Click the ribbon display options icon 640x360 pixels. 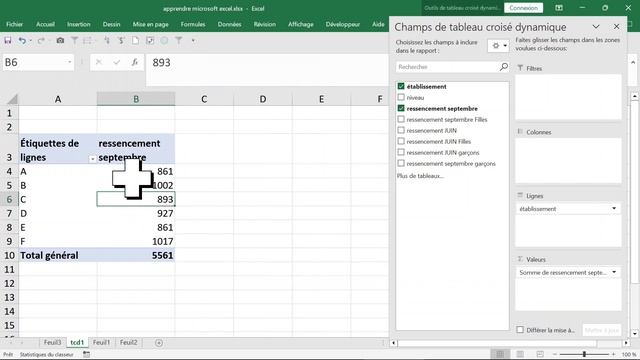[559, 8]
